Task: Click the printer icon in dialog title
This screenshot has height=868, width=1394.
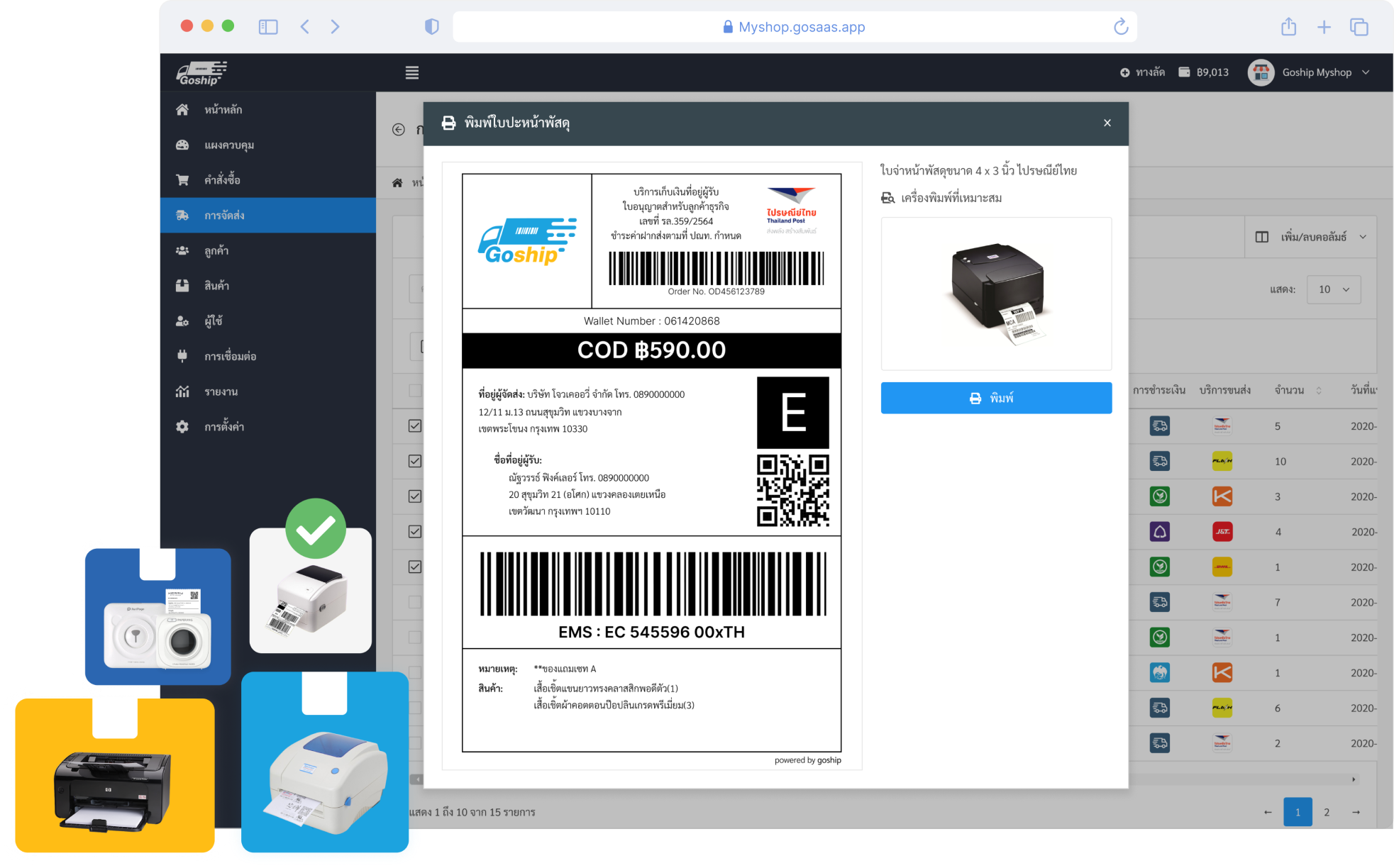Action: click(448, 123)
